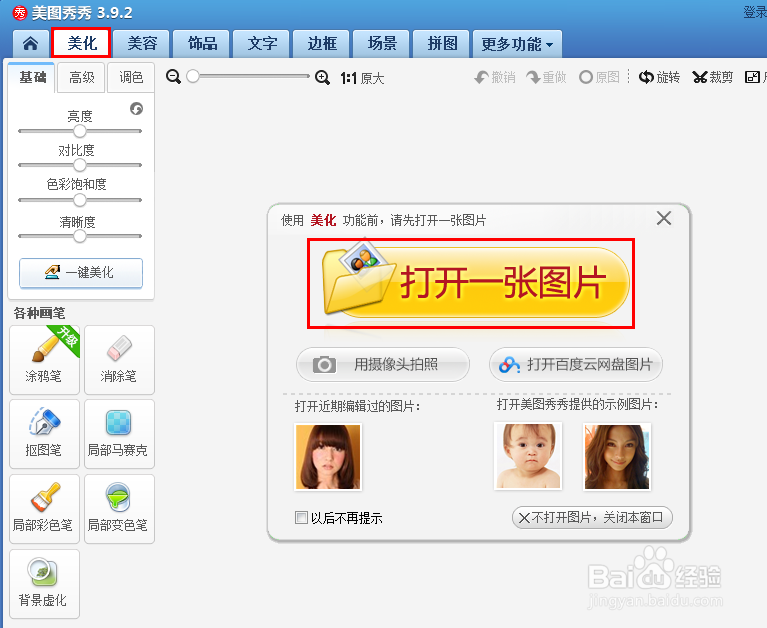Select the 高级 sub-tab
Screen dimensions: 767x628
pyautogui.click(x=82, y=77)
